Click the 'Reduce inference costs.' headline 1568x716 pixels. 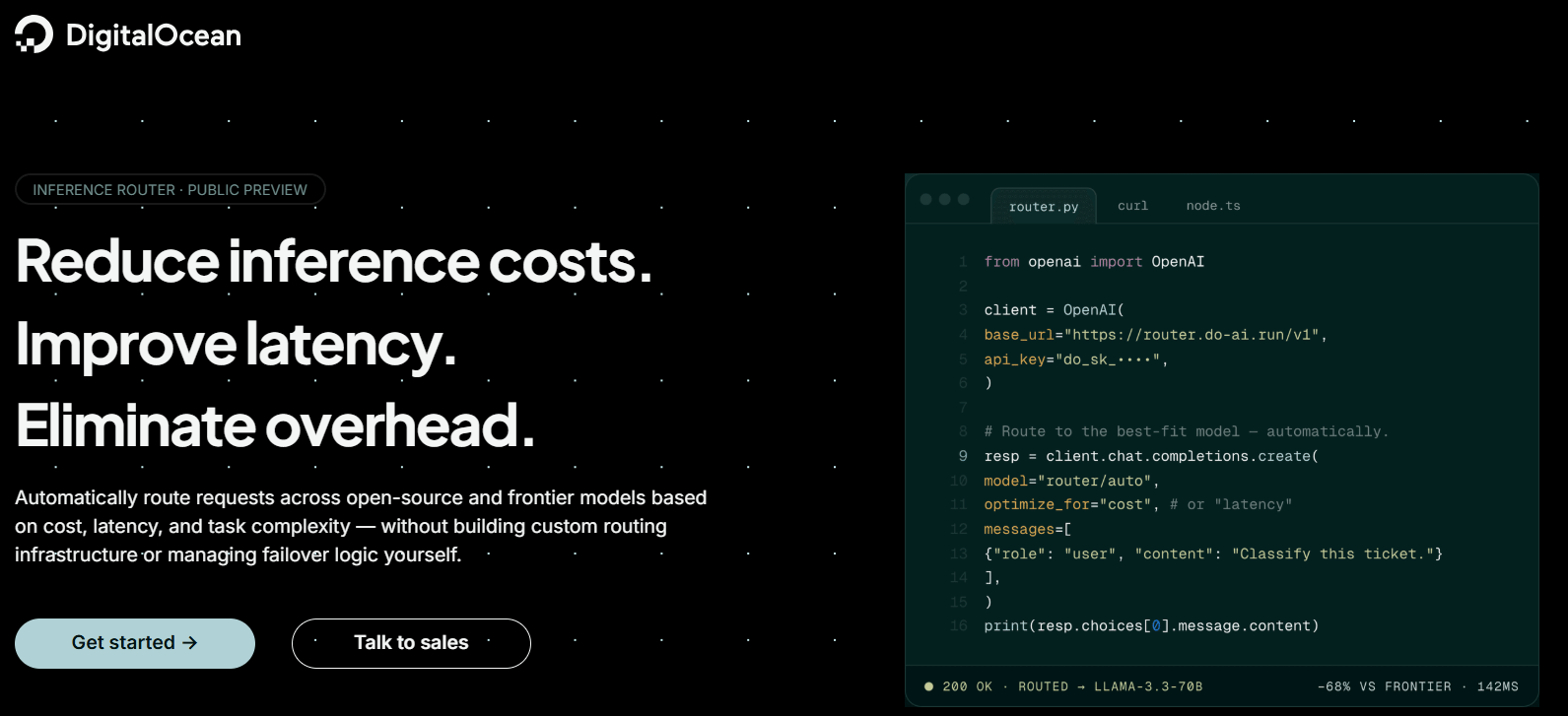click(334, 262)
